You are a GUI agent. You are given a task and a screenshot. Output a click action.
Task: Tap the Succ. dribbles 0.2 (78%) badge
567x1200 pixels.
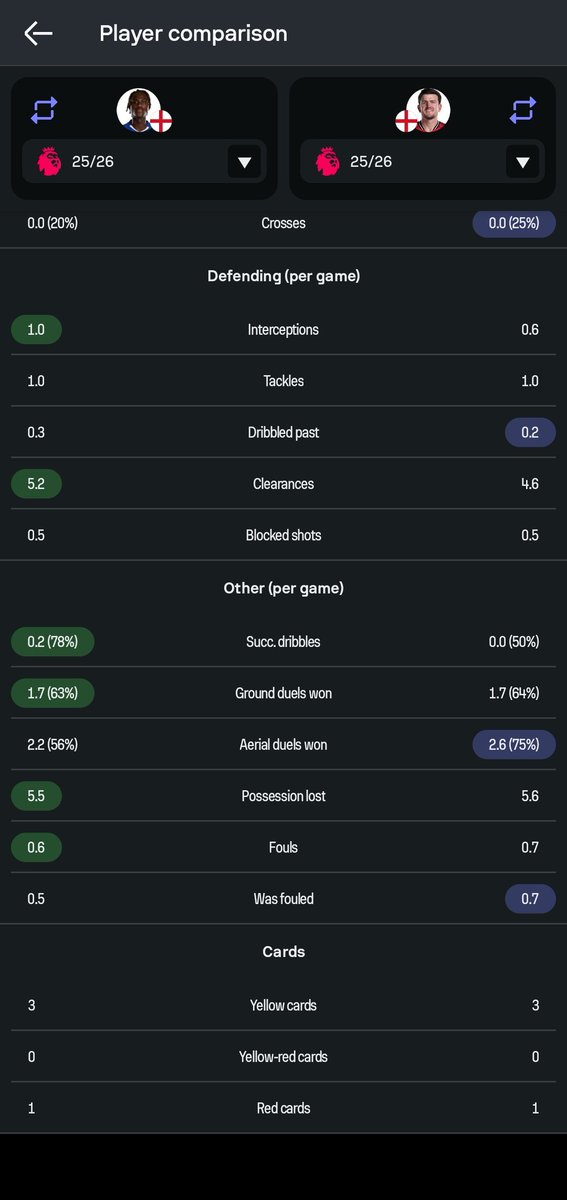(53, 642)
